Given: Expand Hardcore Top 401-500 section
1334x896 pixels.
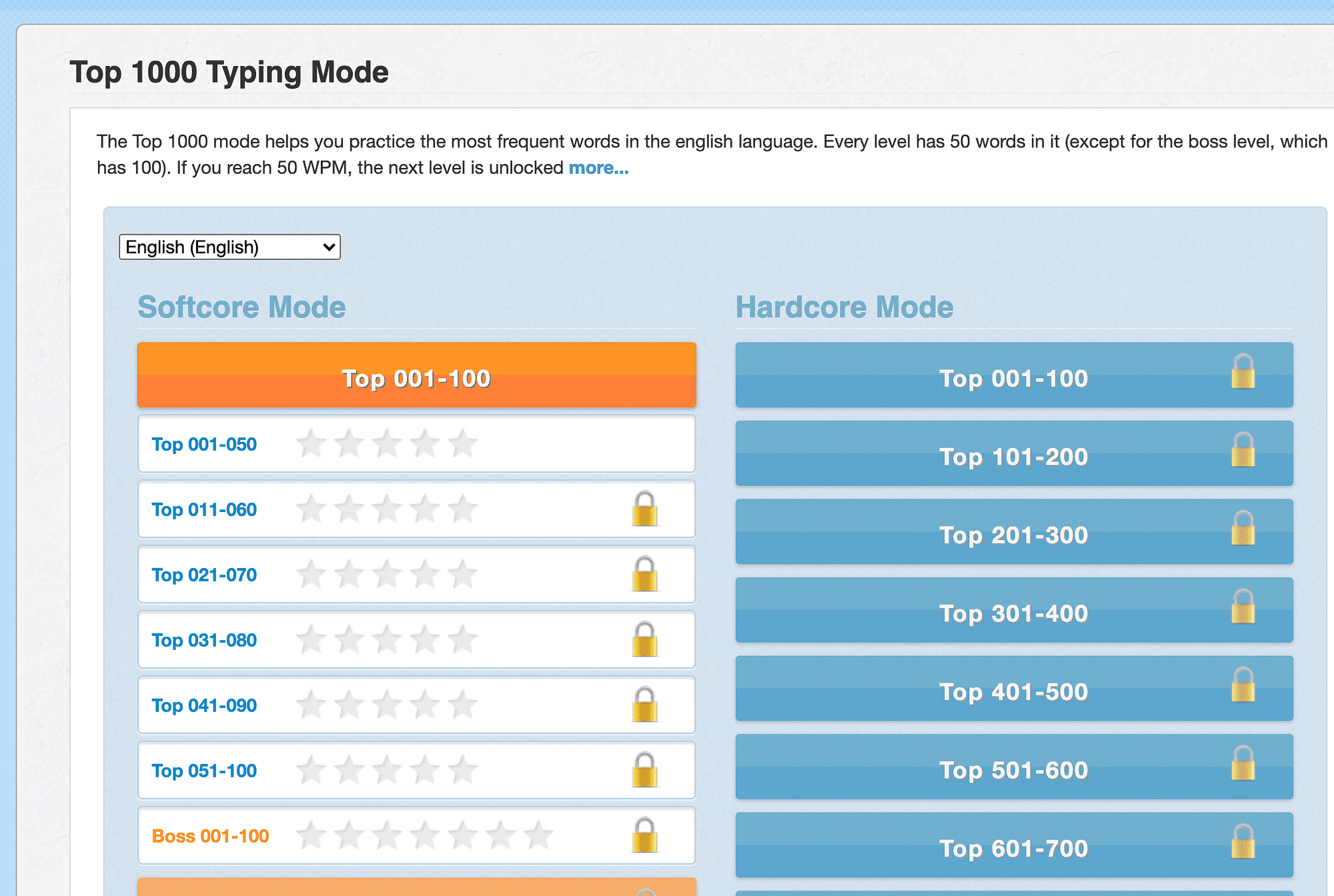Looking at the screenshot, I should click(1014, 688).
